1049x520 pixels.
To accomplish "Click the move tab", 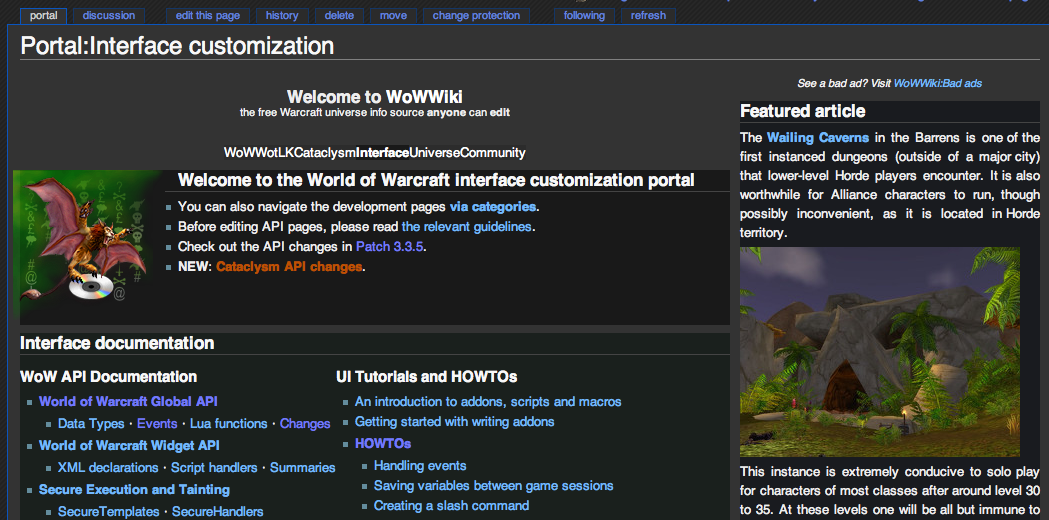I will (x=393, y=16).
